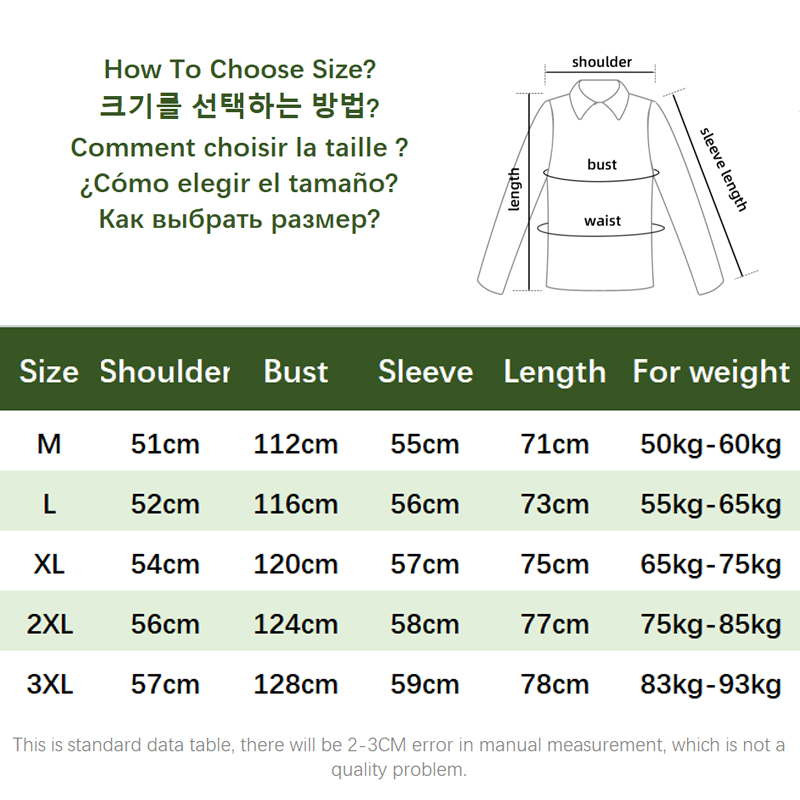Click the French "Comment choisir la taille ?" text
The image size is (800, 800).
point(240,148)
